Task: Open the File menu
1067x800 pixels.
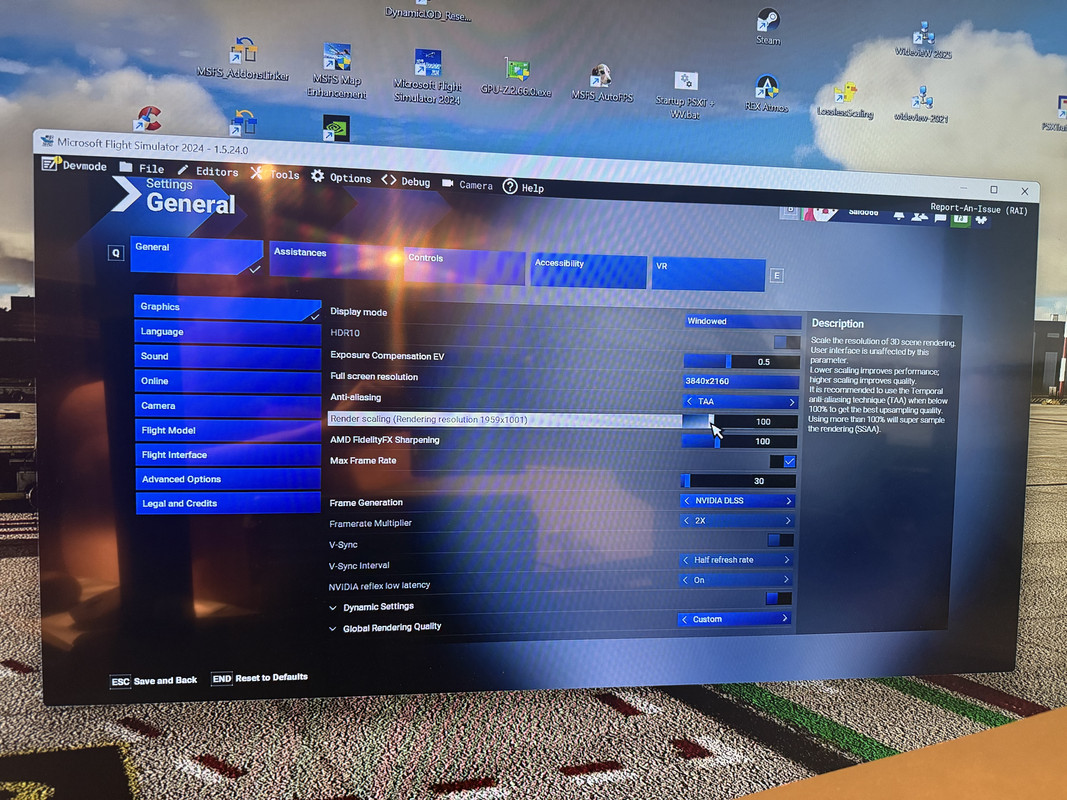Action: click(142, 168)
